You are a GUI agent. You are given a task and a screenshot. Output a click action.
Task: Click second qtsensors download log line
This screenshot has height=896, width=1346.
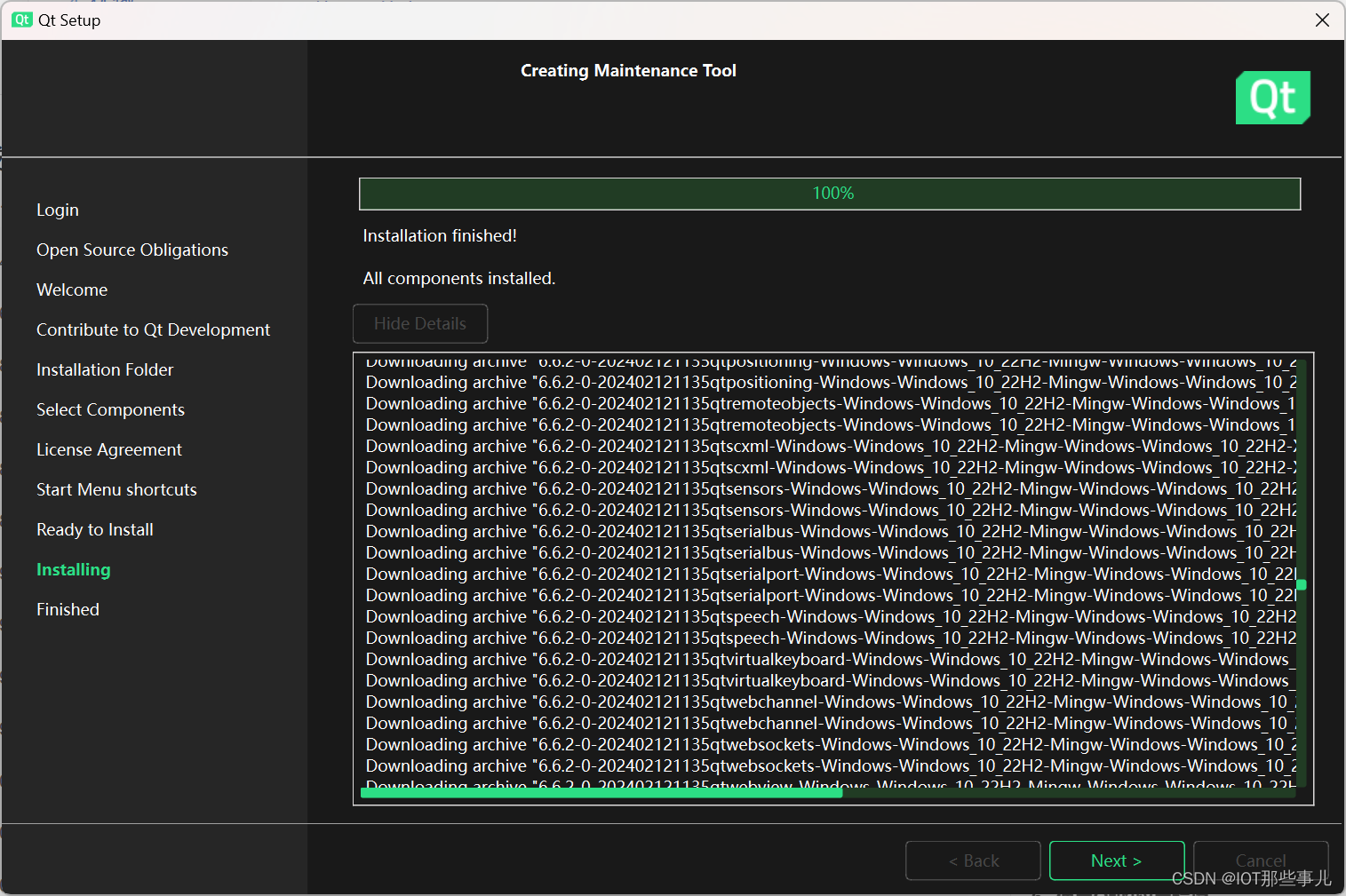(831, 510)
